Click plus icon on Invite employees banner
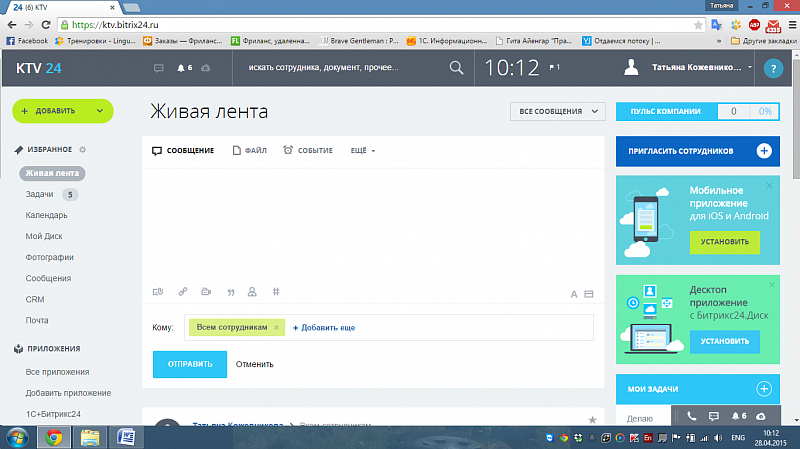 [764, 151]
